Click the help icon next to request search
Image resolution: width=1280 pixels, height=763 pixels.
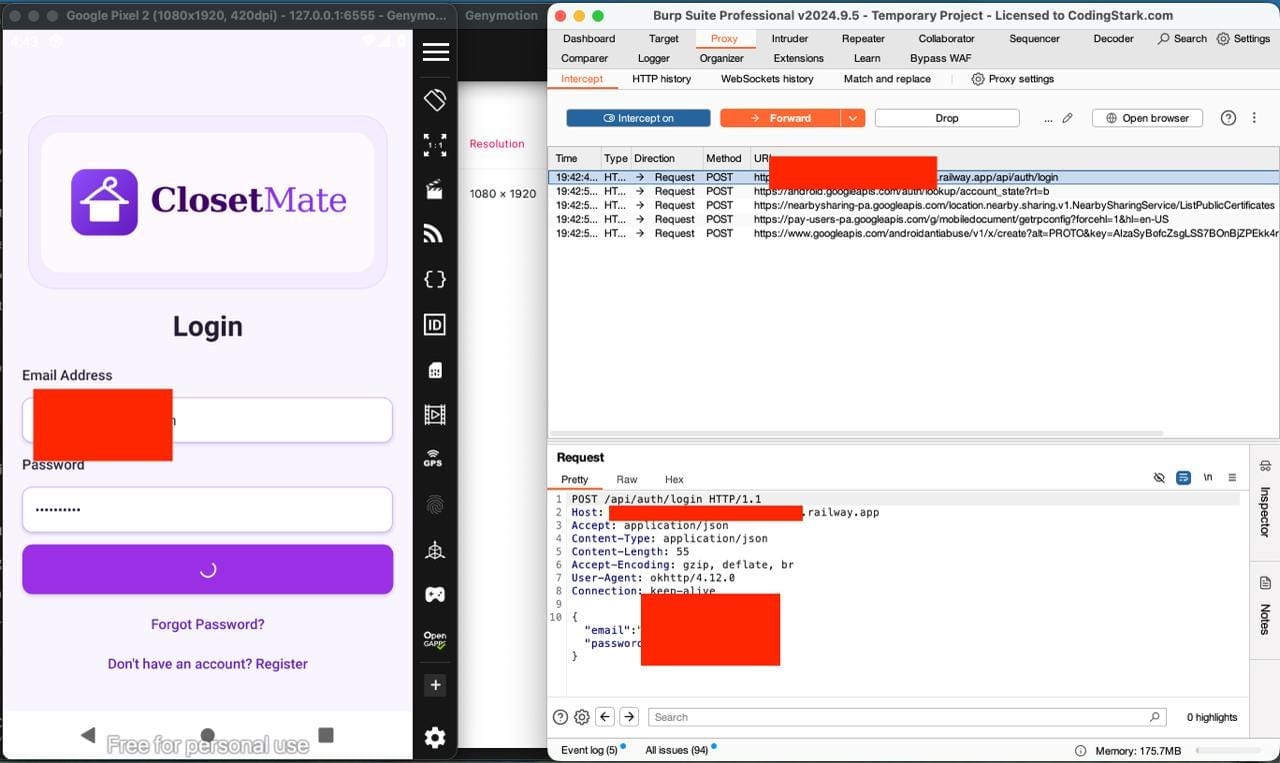[560, 717]
